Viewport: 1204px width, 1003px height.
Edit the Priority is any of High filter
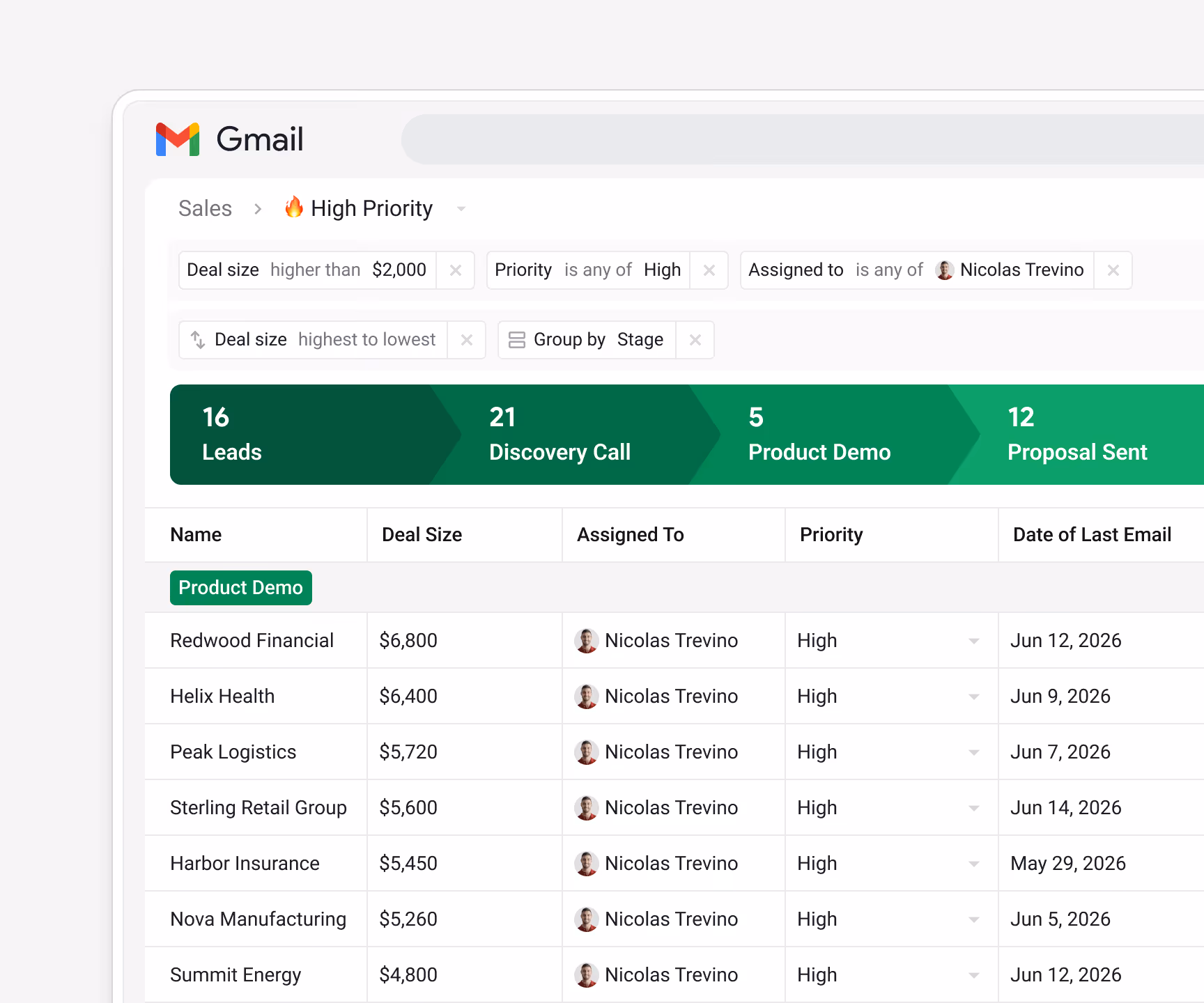coord(588,270)
